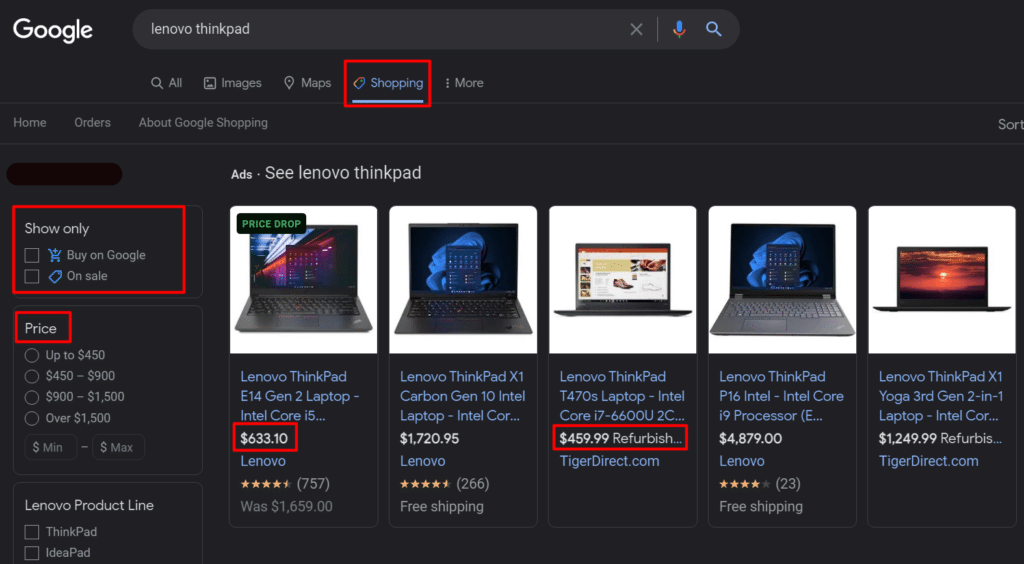Click the Lenovo Product Line heading
The height and width of the screenshot is (564, 1024).
(x=89, y=505)
